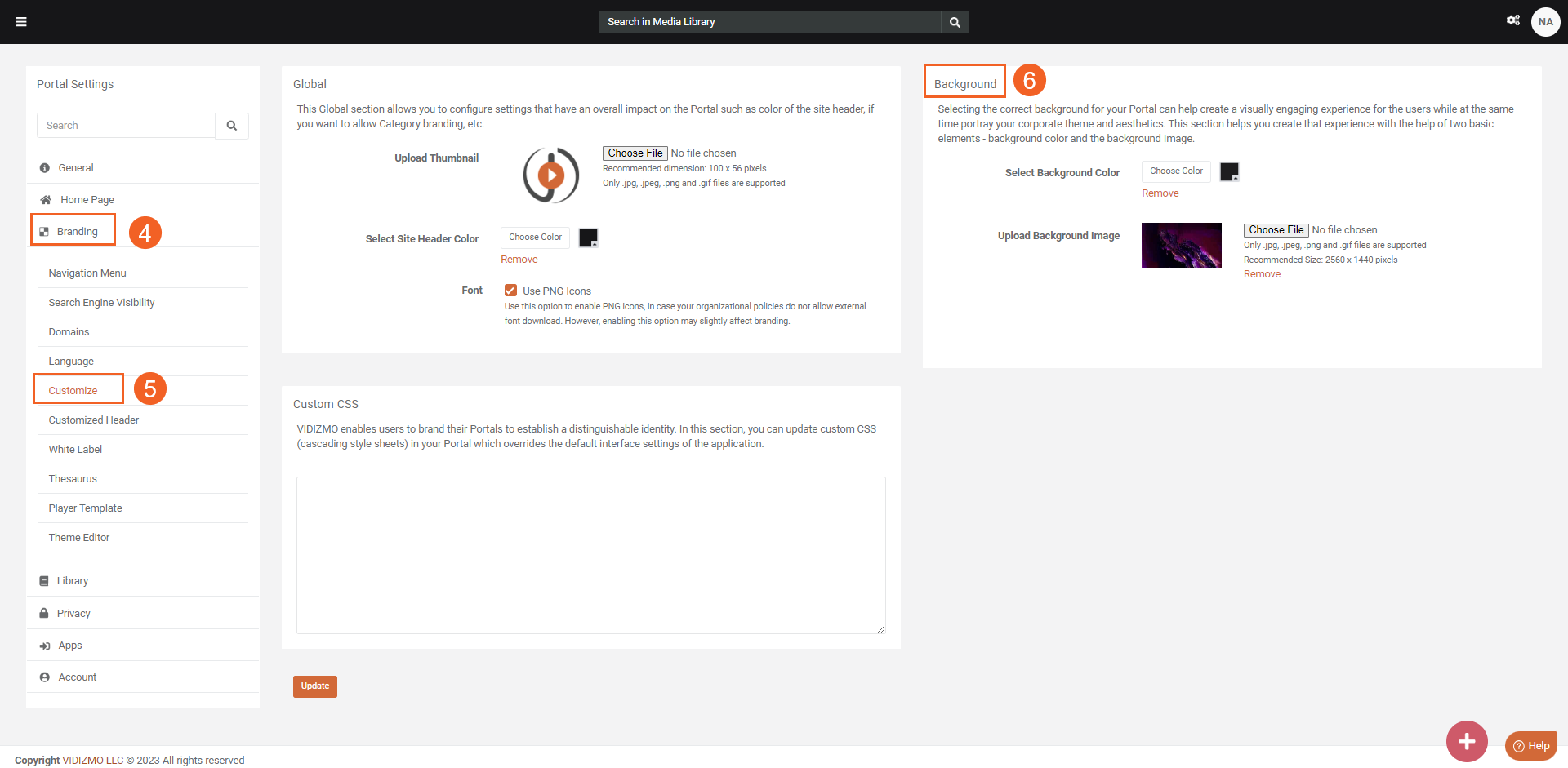This screenshot has width=1568, height=768.
Task: Expand the Library settings section
Action: point(73,581)
